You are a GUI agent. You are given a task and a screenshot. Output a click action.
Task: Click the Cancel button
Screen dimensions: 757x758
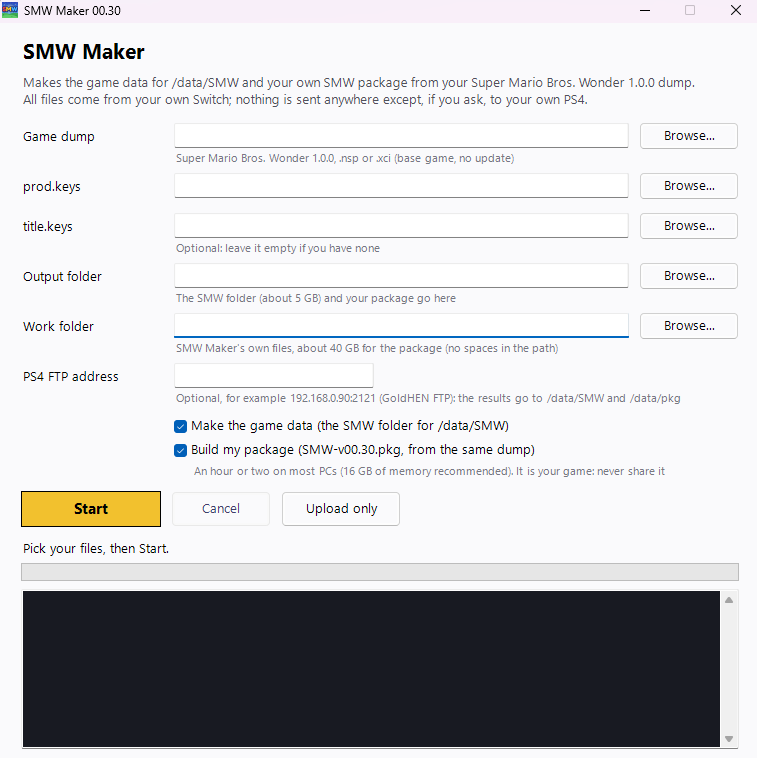(221, 509)
